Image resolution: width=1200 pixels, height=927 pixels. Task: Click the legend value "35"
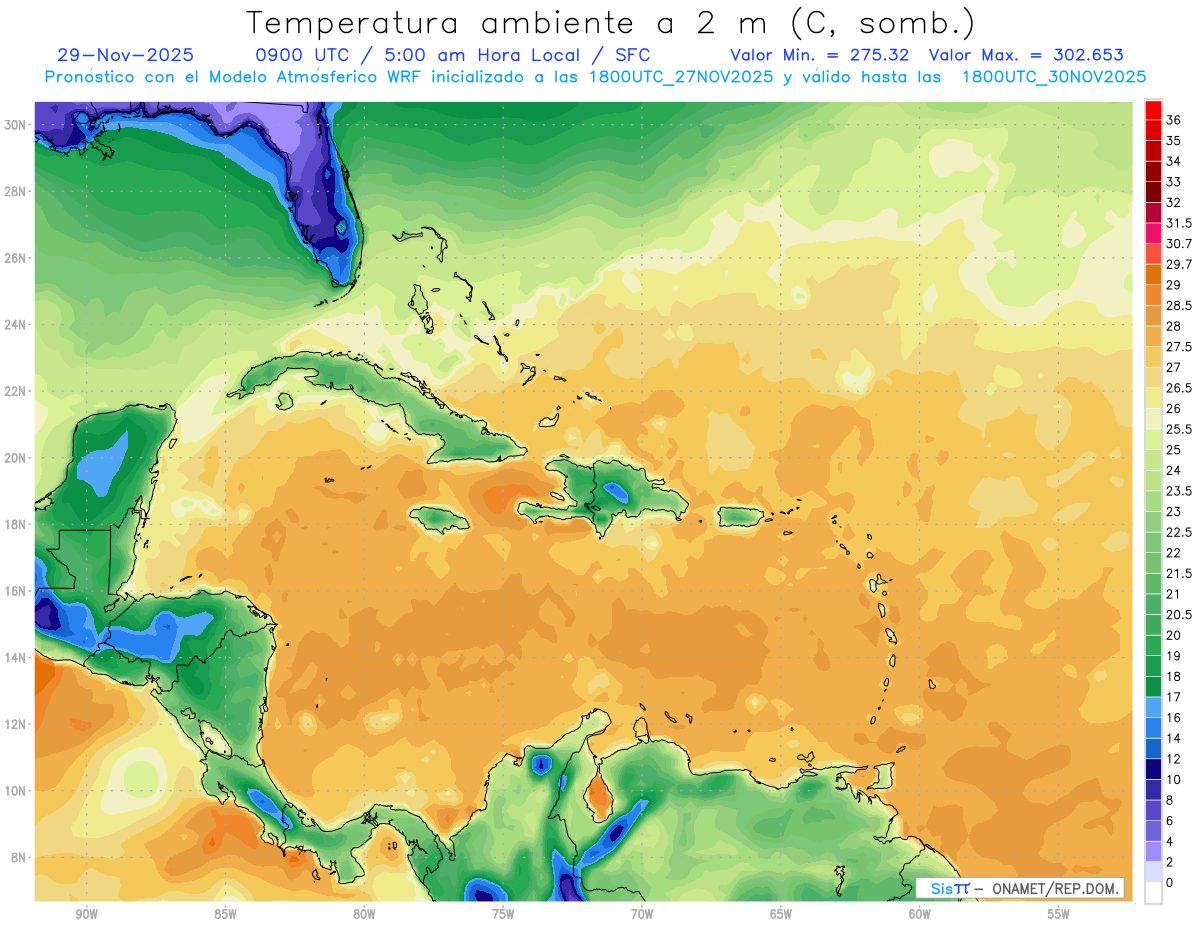[x=1174, y=141]
